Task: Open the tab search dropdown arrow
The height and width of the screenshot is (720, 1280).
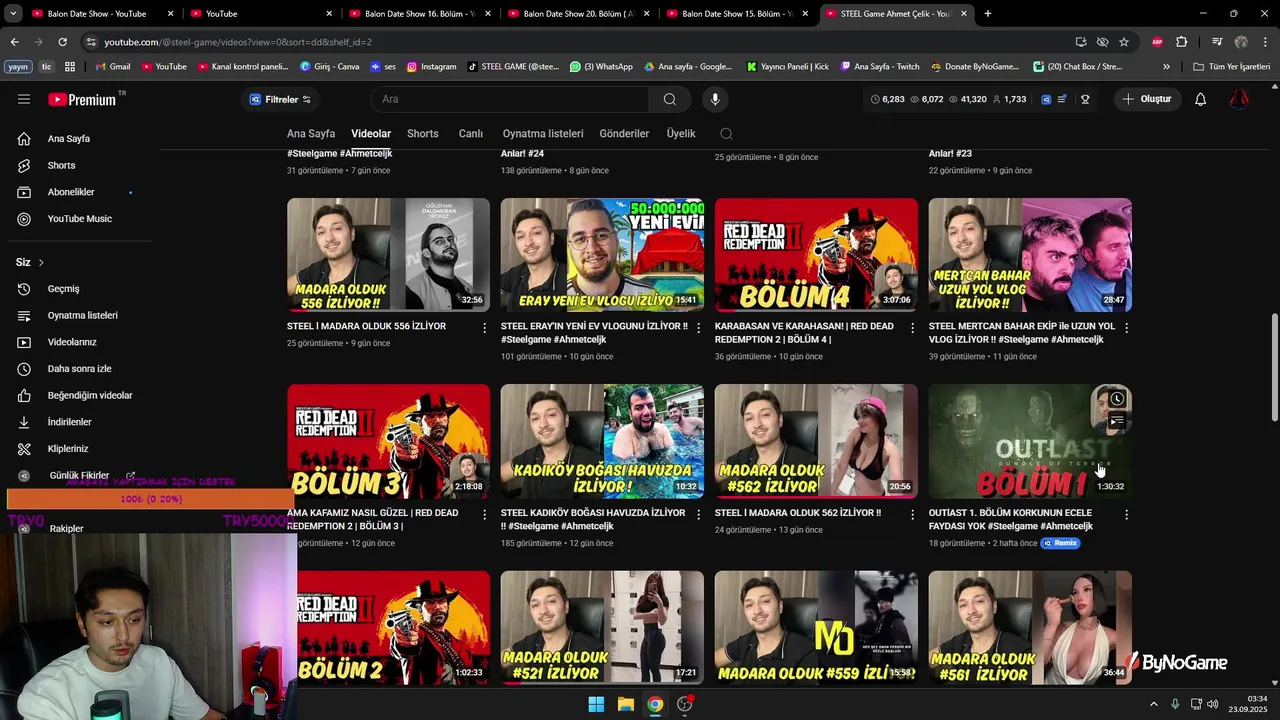Action: 14,14
